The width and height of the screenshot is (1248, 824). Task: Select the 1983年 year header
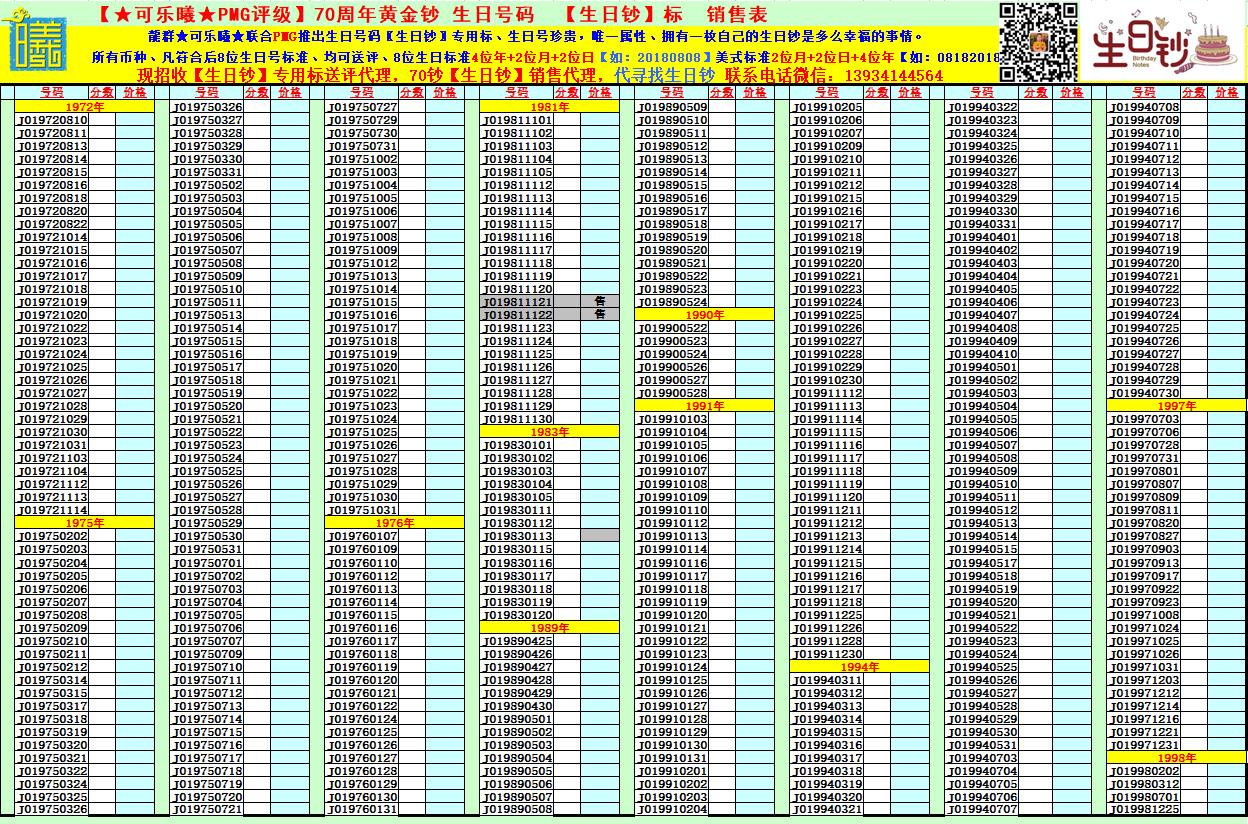coord(550,432)
